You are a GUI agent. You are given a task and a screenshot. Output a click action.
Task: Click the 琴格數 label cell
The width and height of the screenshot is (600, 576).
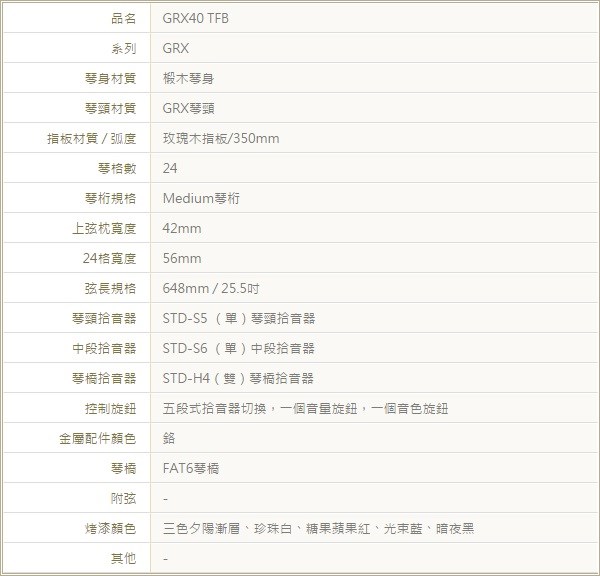pos(117,168)
